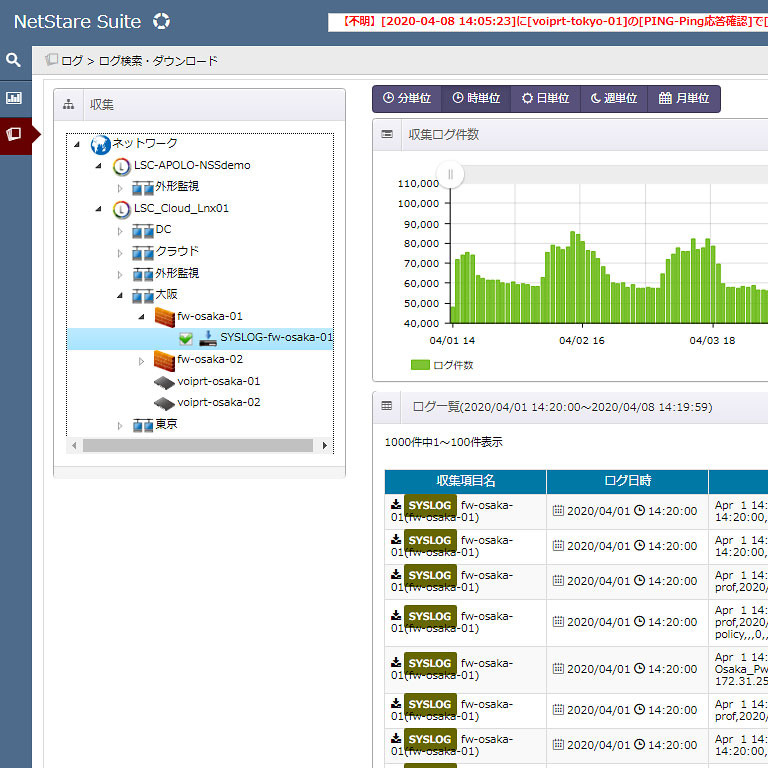This screenshot has height=768, width=768.
Task: Click the DC group monitors icon
Action: 143,231
